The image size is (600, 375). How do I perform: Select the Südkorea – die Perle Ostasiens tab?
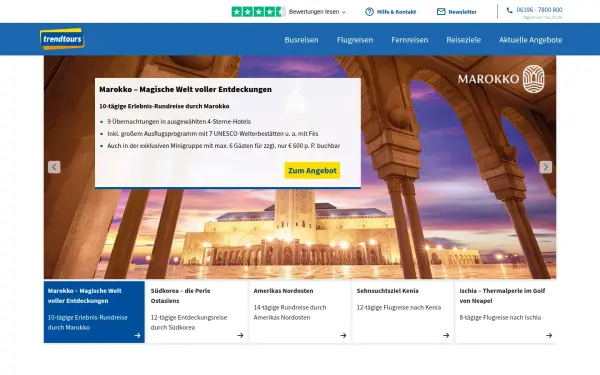(197, 312)
